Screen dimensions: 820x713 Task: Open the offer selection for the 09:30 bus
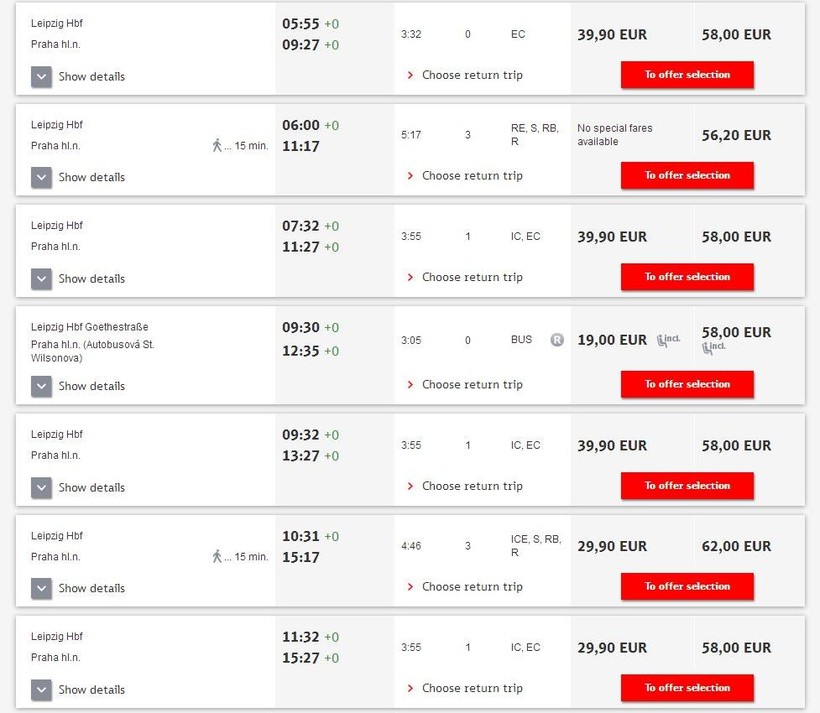[687, 384]
